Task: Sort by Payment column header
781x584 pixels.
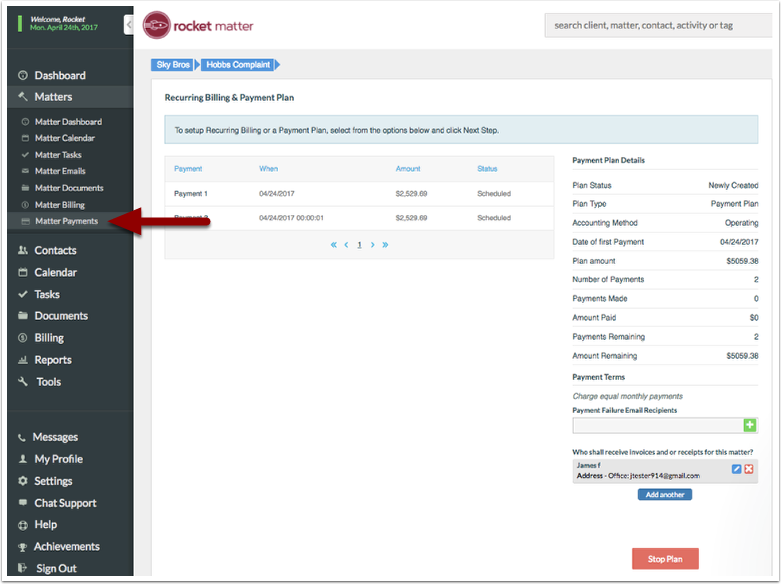Action: point(188,169)
